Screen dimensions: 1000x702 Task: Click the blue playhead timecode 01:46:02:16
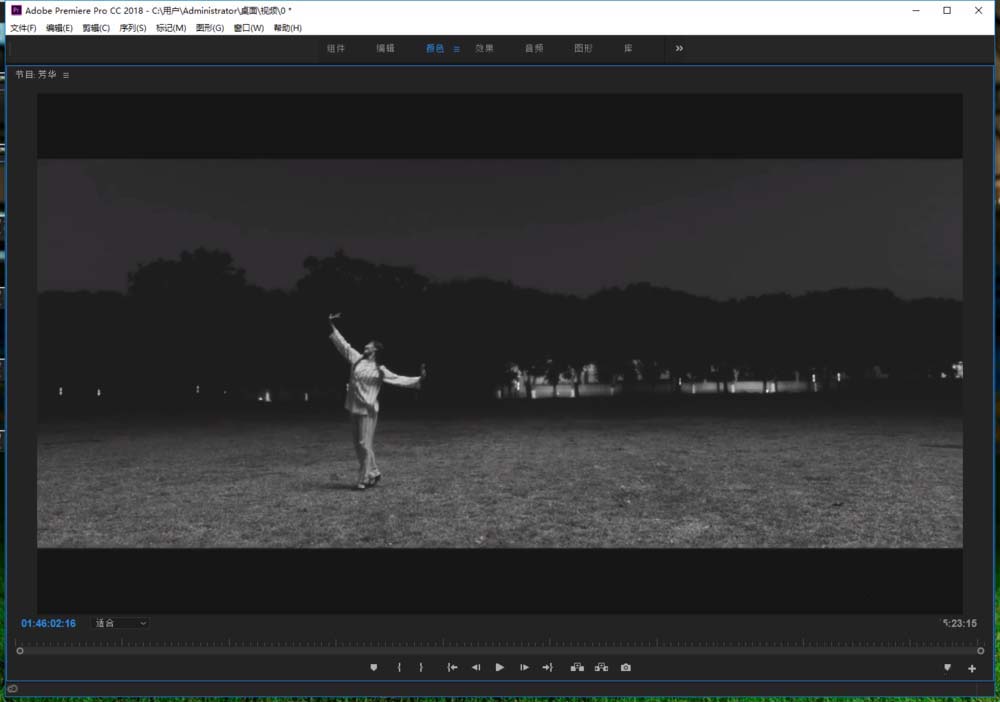coord(48,623)
